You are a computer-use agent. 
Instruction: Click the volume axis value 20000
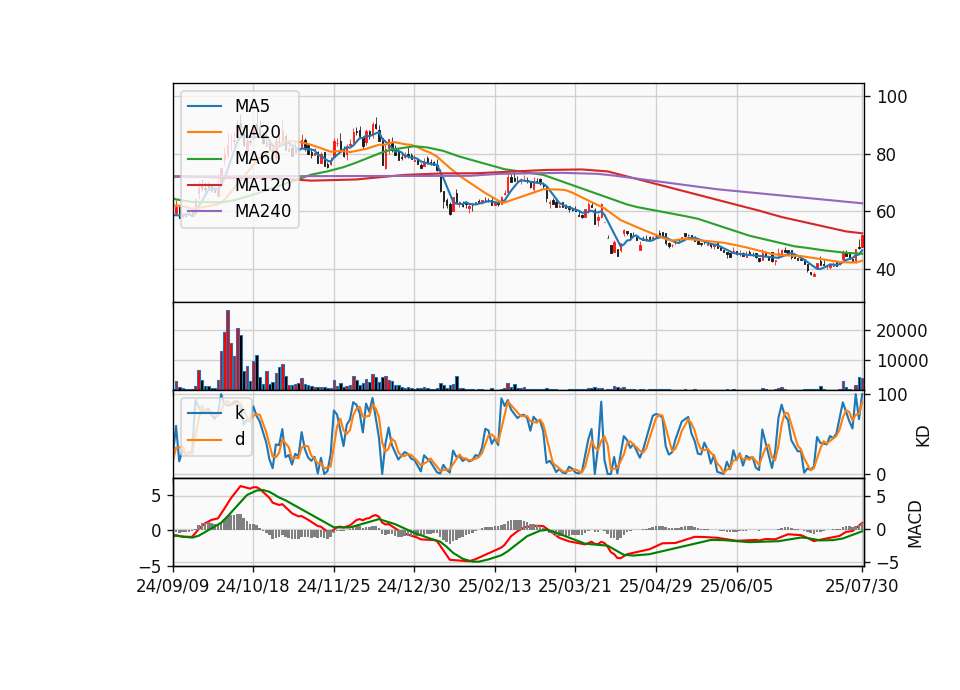pos(902,331)
